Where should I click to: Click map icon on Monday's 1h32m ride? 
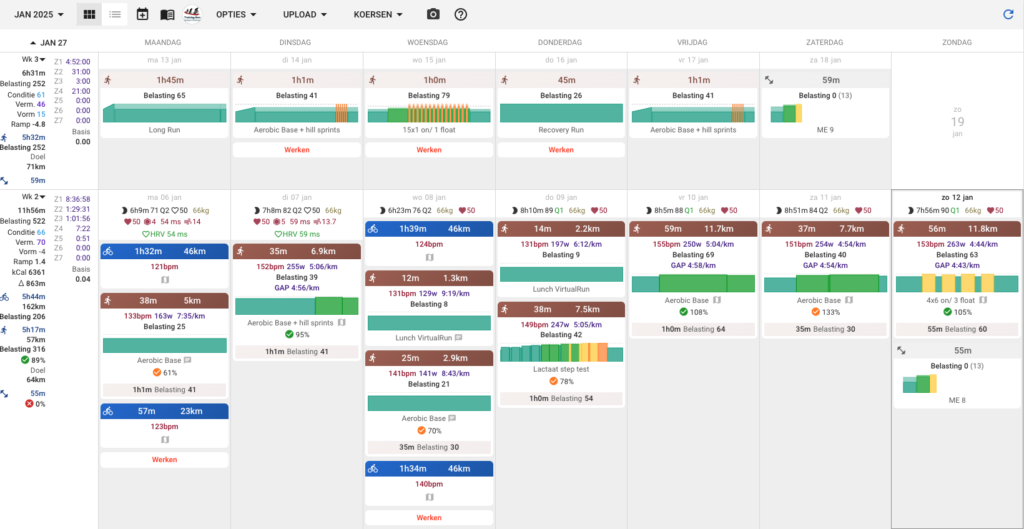coord(165,280)
